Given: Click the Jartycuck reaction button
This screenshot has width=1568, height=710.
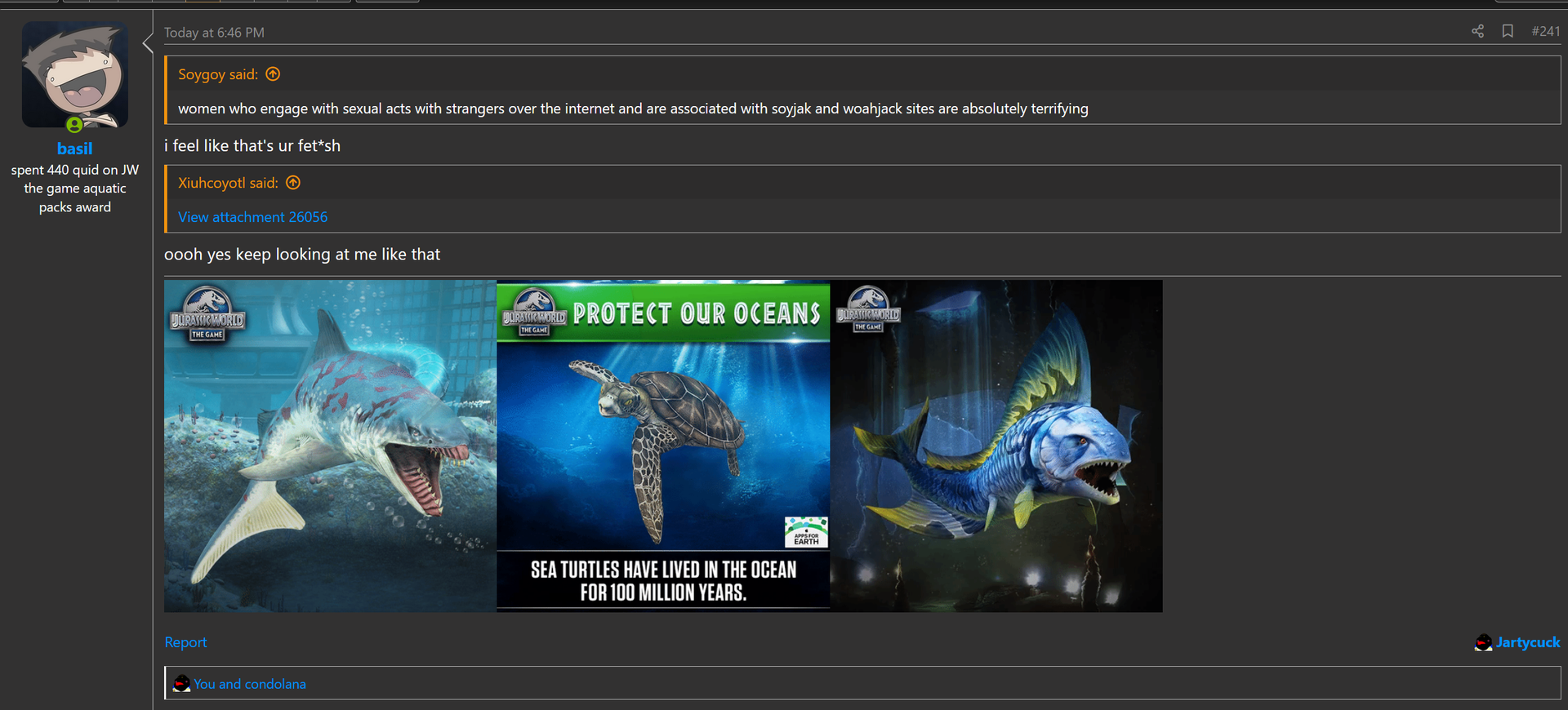Looking at the screenshot, I should point(1517,642).
